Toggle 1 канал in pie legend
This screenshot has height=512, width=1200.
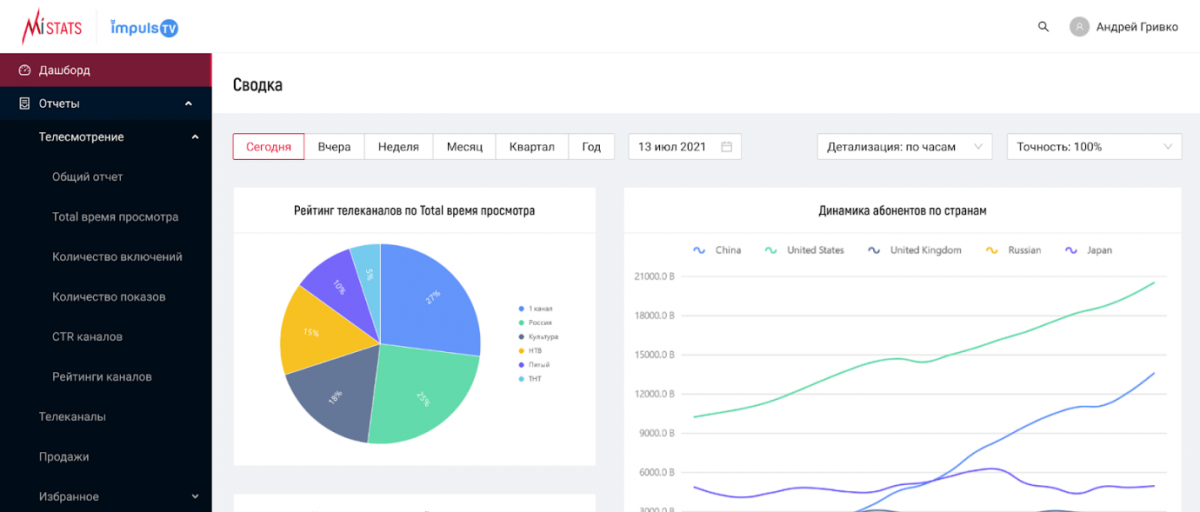click(x=536, y=308)
